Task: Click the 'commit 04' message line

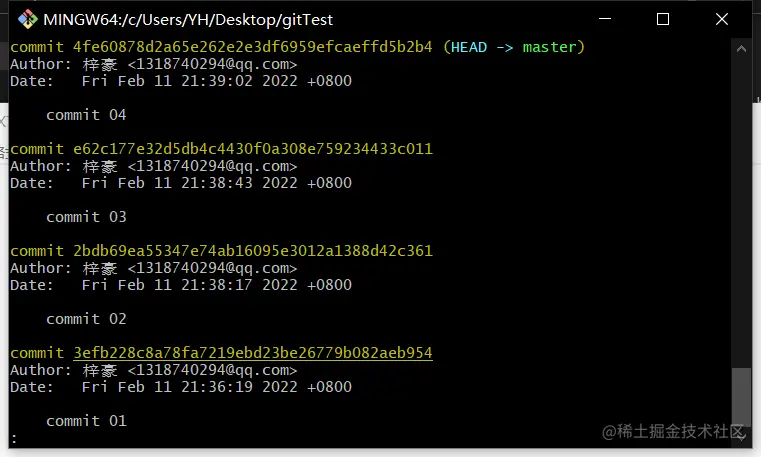Action: pos(86,115)
